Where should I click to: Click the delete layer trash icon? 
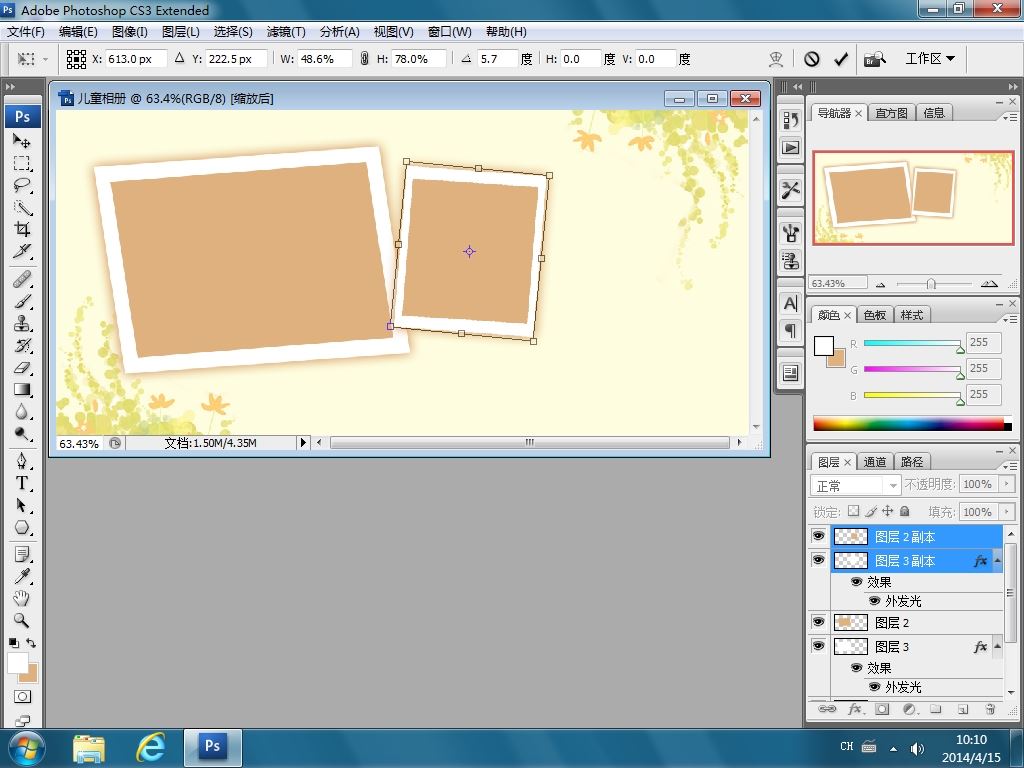pyautogui.click(x=990, y=709)
